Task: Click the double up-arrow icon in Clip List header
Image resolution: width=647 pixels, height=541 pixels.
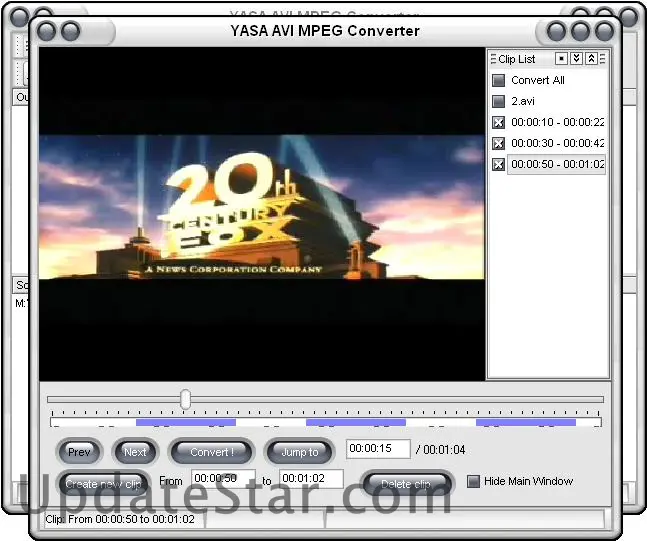Action: (591, 59)
